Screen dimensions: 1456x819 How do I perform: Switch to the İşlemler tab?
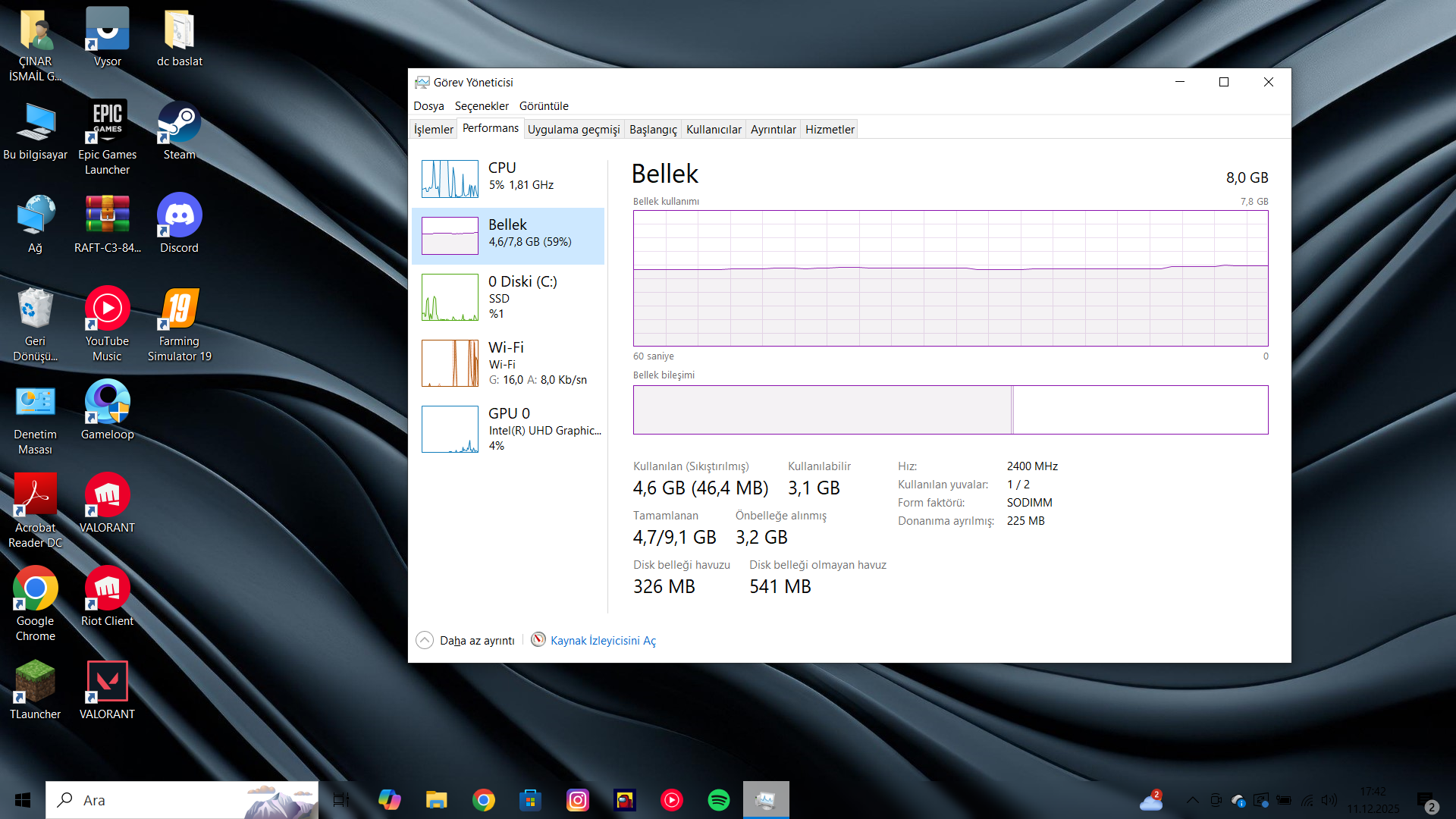[433, 130]
